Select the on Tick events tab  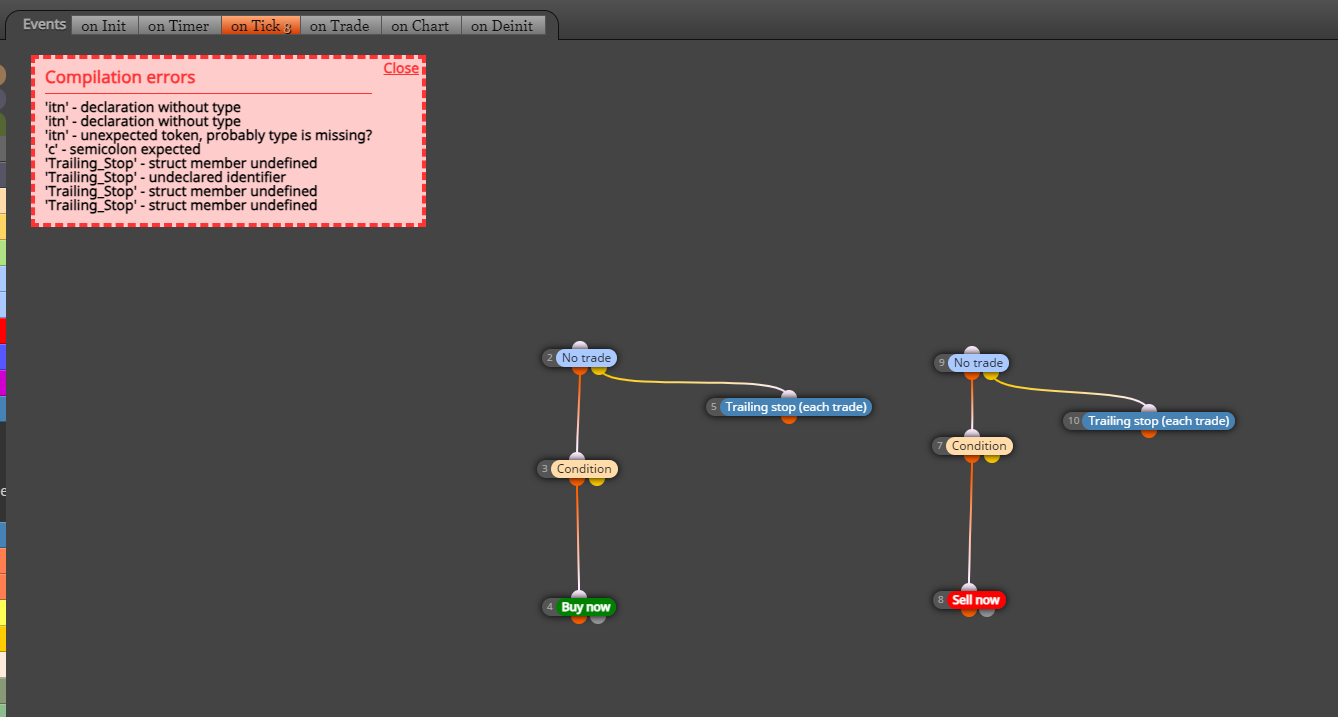[x=260, y=26]
